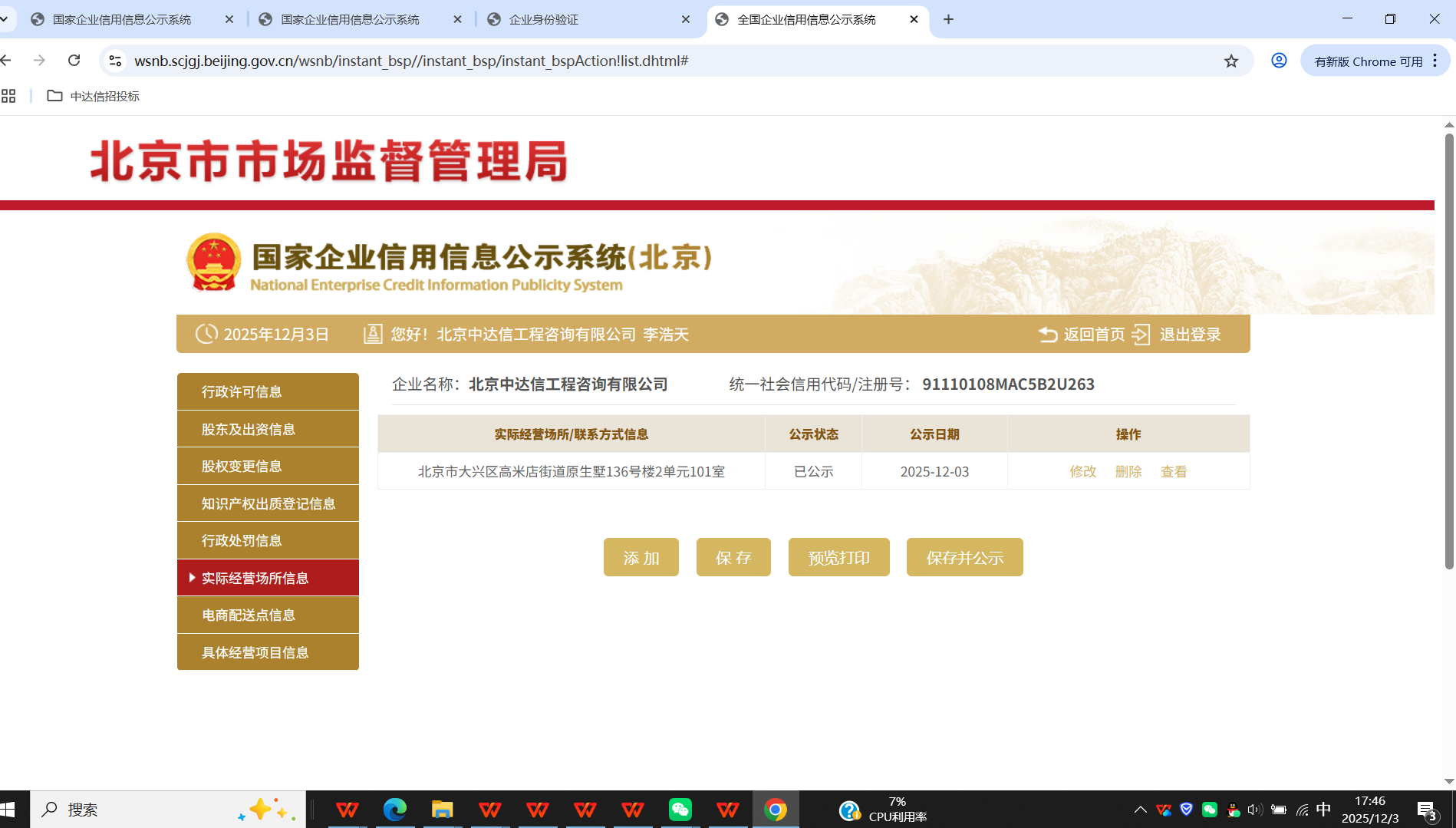Show hidden system tray icons
The height and width of the screenshot is (828, 1456).
pos(1141,810)
